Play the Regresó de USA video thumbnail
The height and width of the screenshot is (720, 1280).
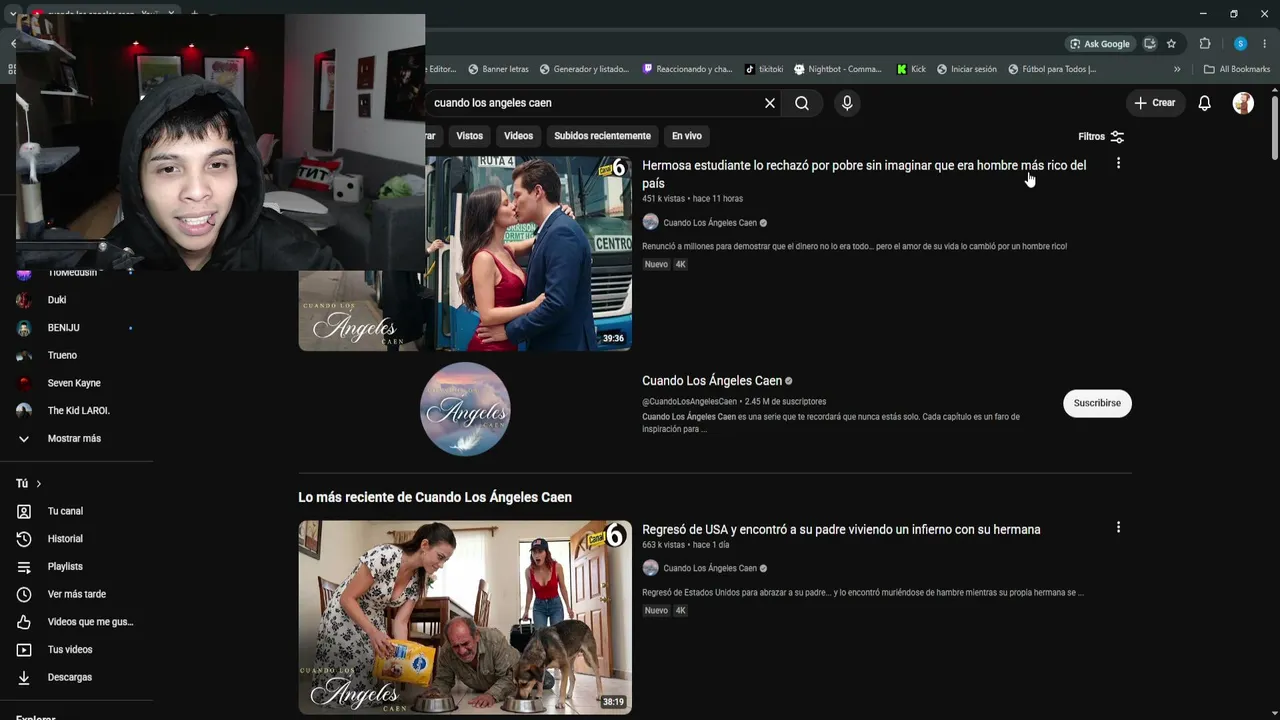point(465,617)
